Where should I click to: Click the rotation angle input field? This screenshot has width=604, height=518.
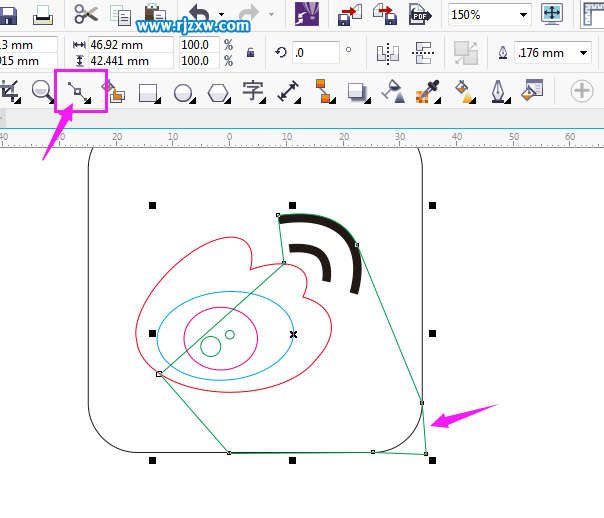click(x=315, y=52)
